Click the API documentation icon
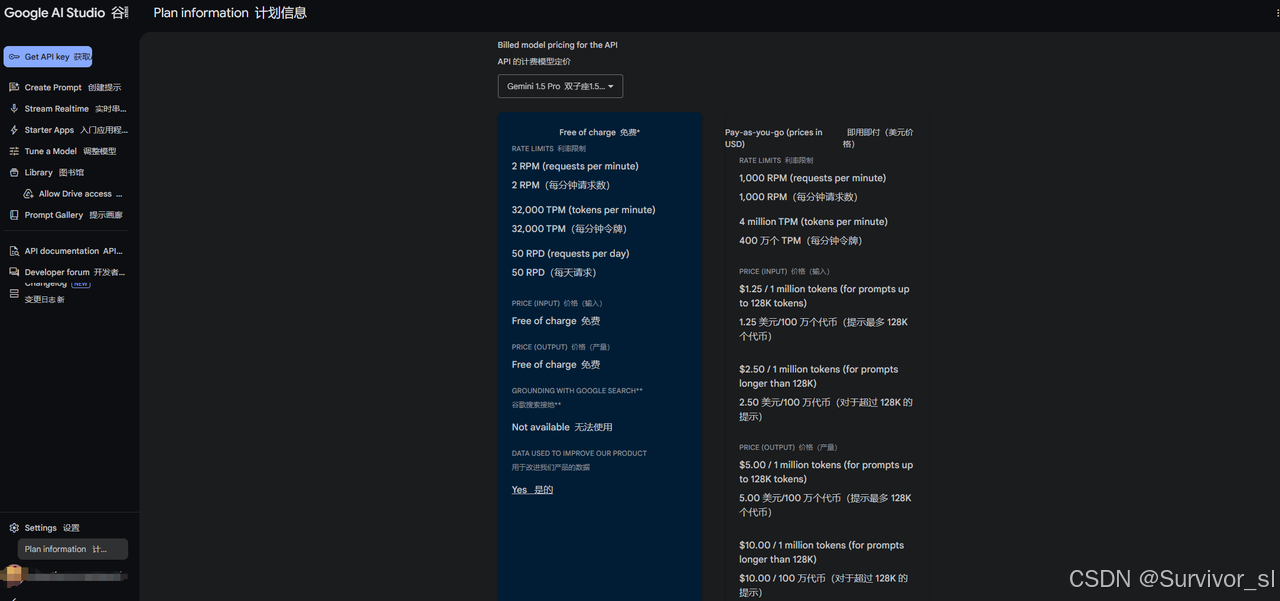 (14, 251)
